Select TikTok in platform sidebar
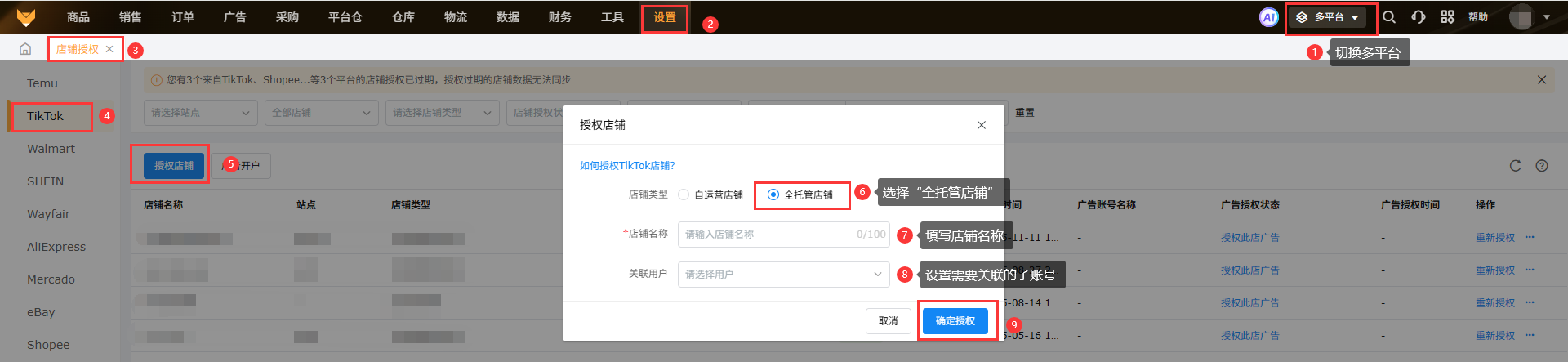Image resolution: width=1568 pixels, height=362 pixels. click(x=46, y=116)
